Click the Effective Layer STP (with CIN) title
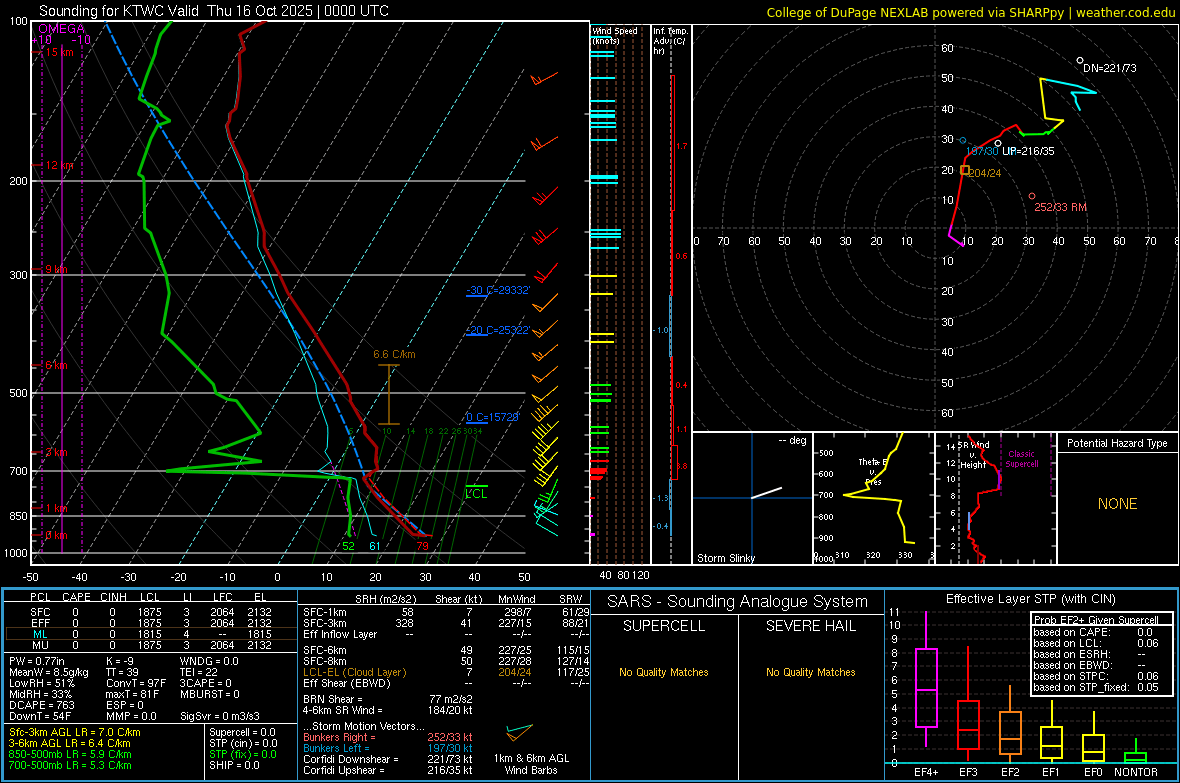Screen dimensions: 1180x783 click(1030, 599)
